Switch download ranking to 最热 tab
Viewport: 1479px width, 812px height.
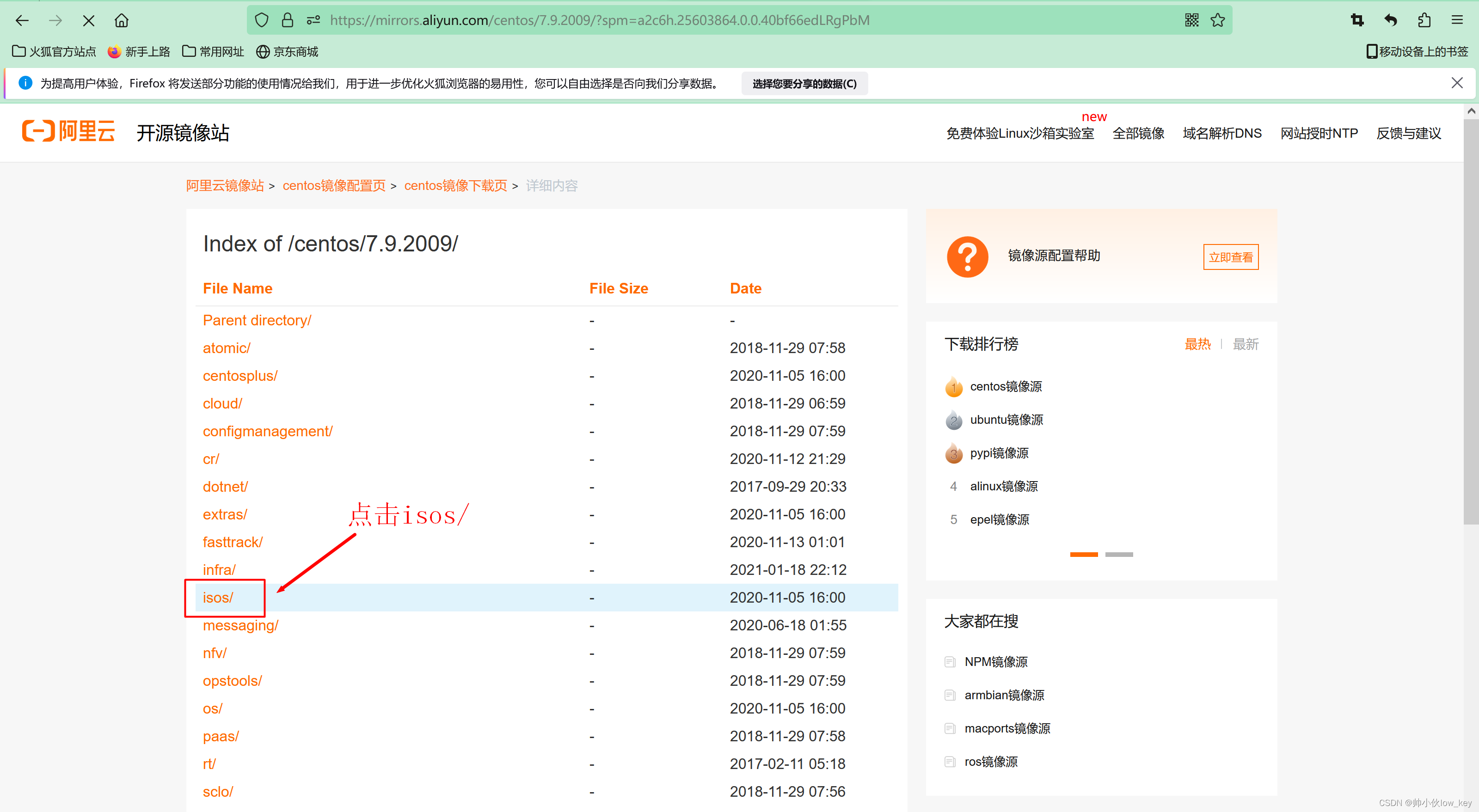(x=1197, y=344)
